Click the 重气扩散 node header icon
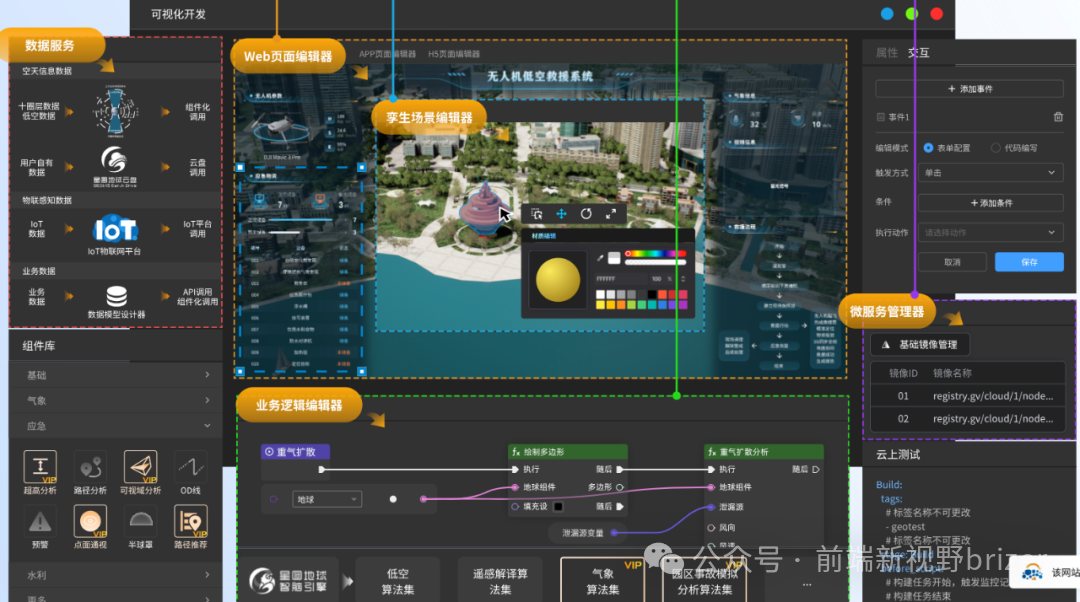The height and width of the screenshot is (602, 1080). click(269, 452)
